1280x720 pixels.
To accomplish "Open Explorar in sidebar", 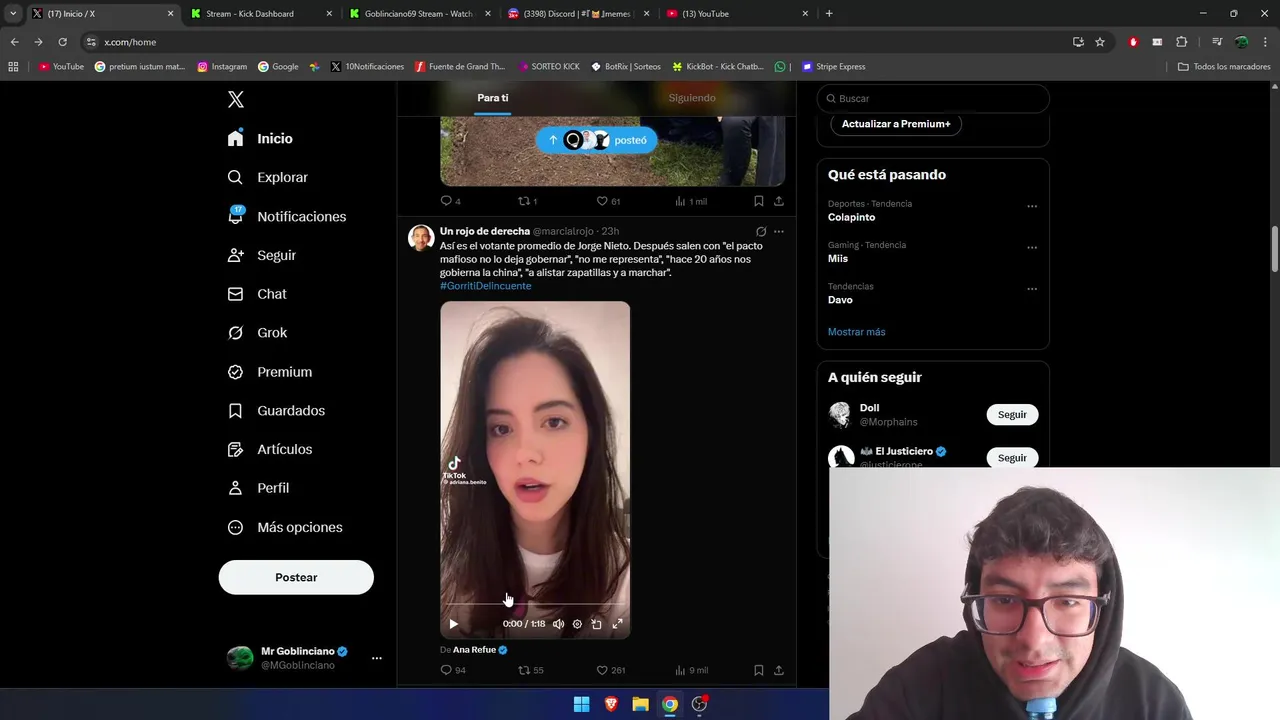I will [x=267, y=177].
